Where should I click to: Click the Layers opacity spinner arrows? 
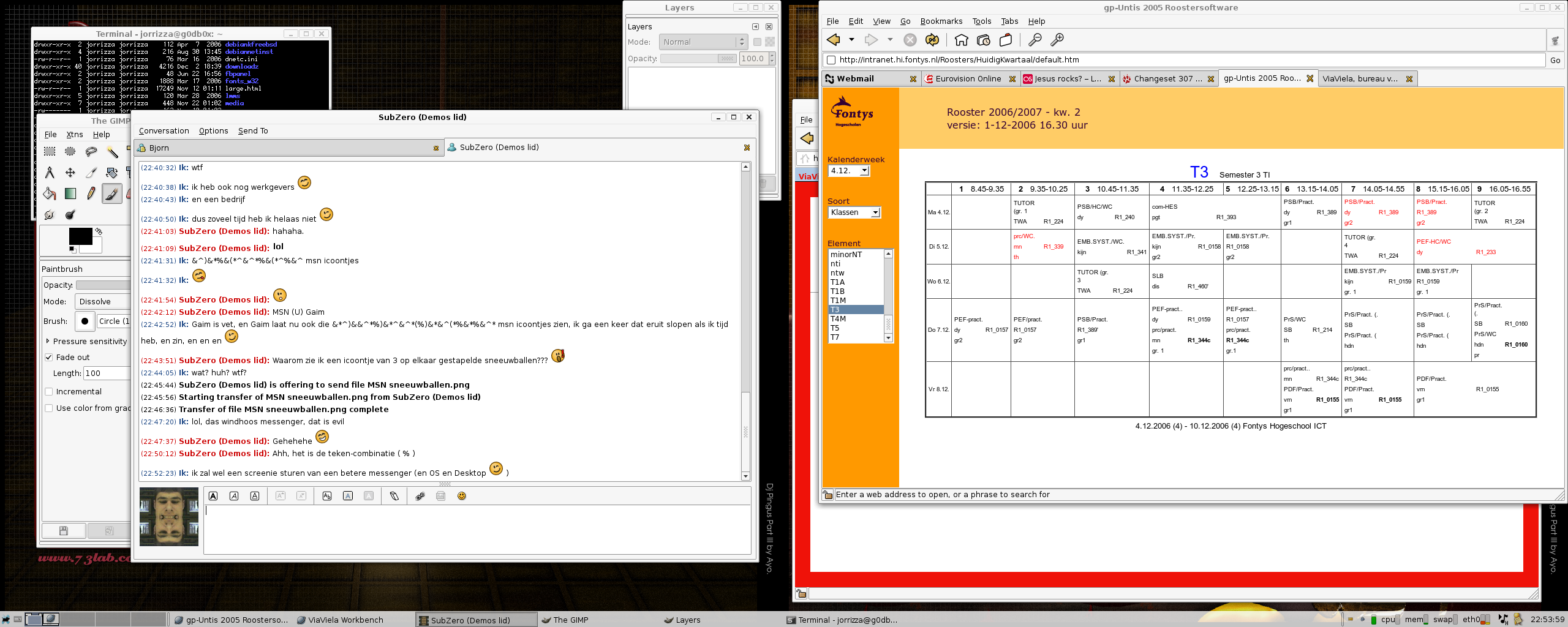tap(772, 58)
